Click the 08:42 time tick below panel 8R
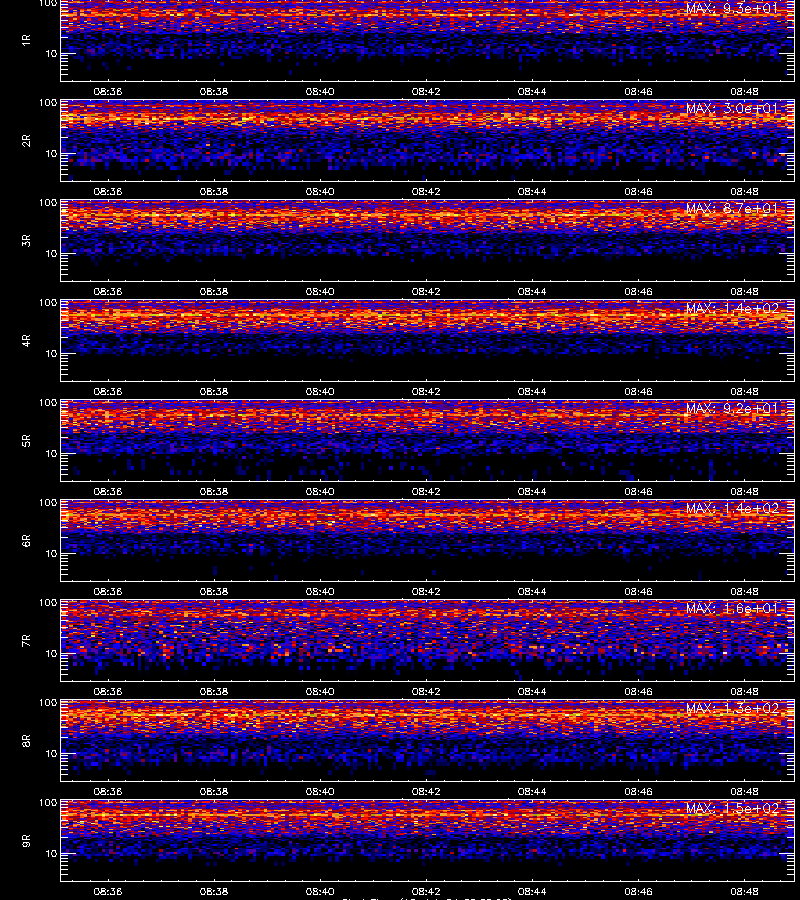 point(426,792)
